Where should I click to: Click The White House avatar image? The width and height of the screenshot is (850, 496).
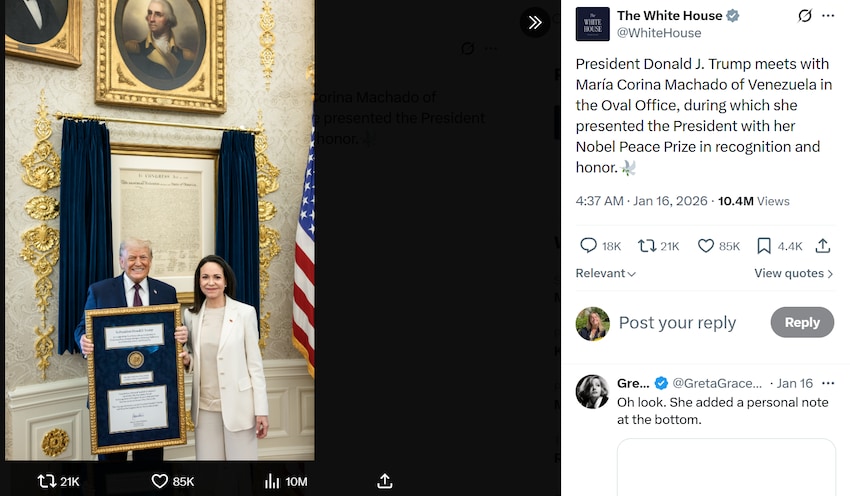[592, 24]
